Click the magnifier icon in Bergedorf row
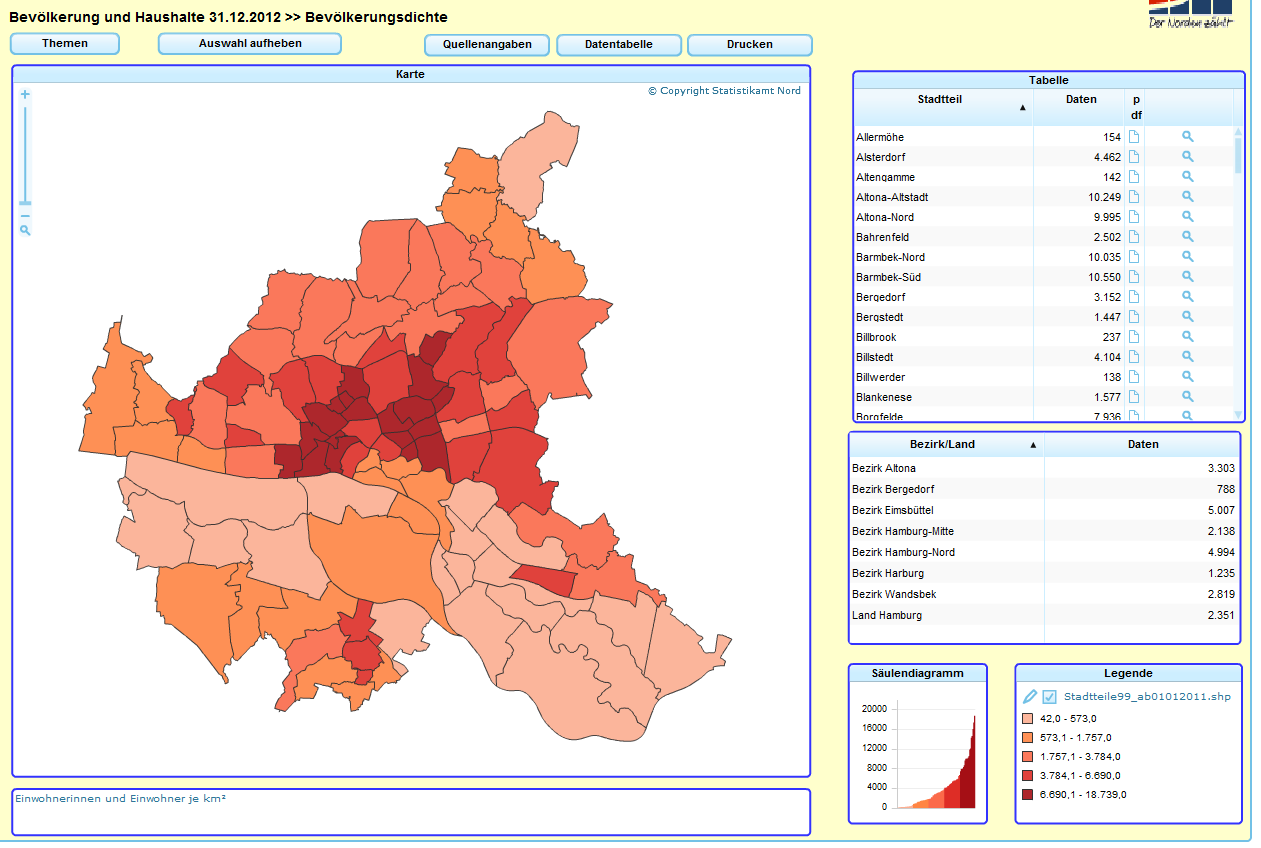Screen dimensions: 1261x848 pyautogui.click(x=1188, y=297)
